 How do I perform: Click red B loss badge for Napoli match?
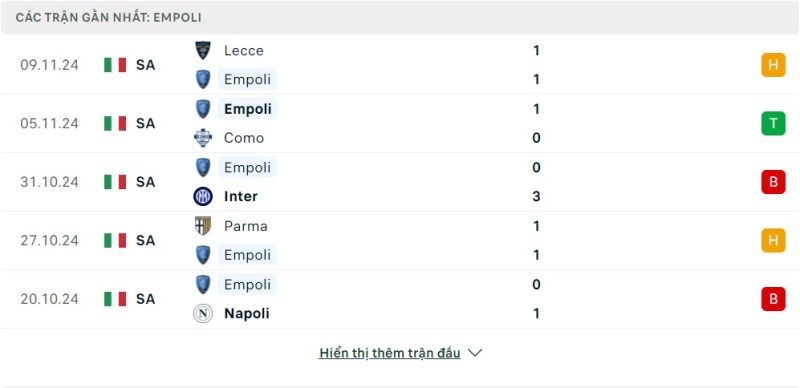click(773, 299)
